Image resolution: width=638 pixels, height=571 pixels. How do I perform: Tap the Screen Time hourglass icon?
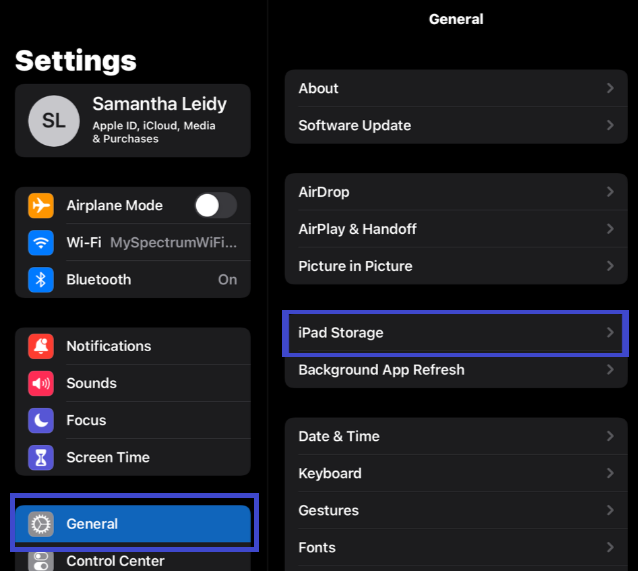[x=41, y=457]
